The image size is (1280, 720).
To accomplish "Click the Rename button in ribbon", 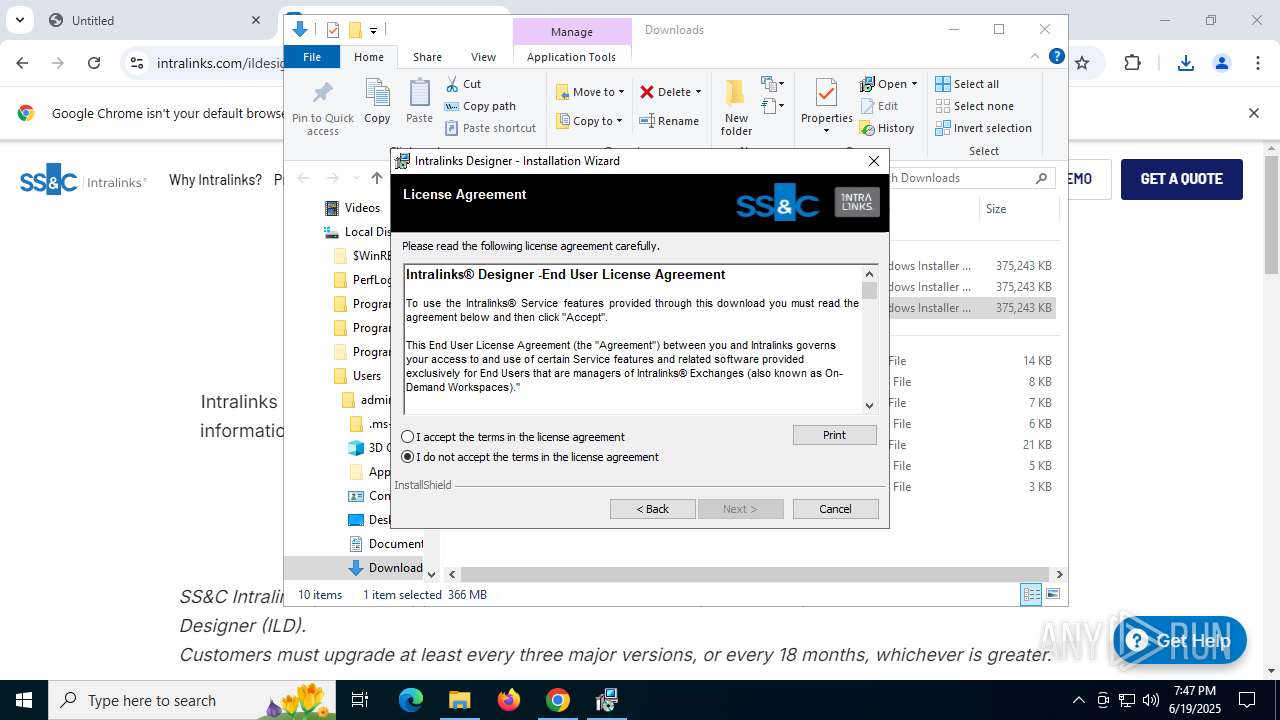I will [x=669, y=121].
